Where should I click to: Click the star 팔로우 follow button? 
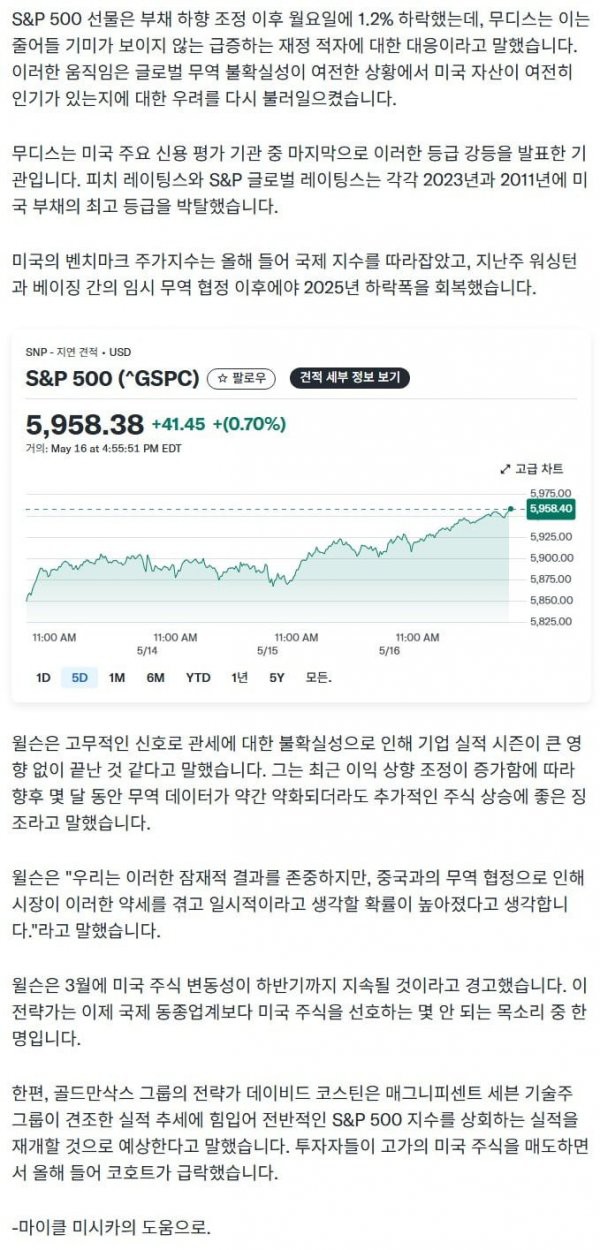[x=243, y=378]
